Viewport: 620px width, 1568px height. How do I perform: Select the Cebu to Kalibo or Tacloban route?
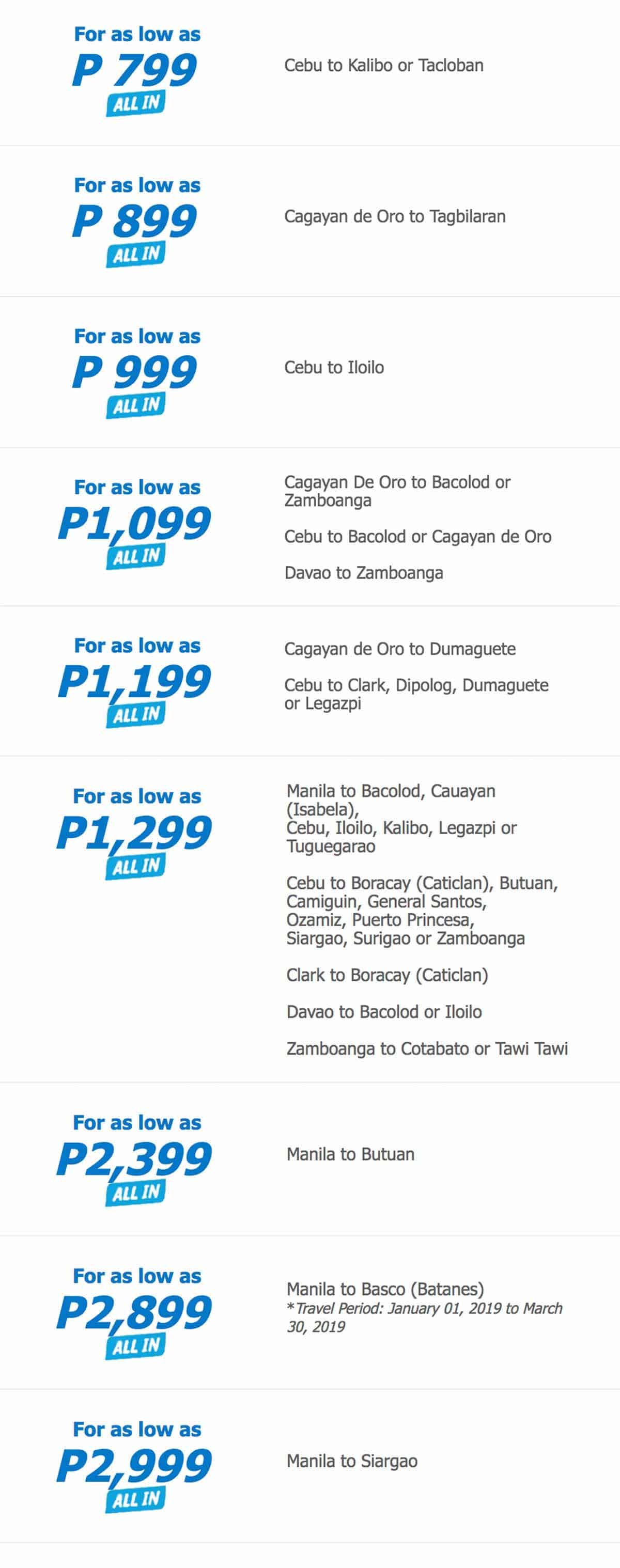click(384, 66)
